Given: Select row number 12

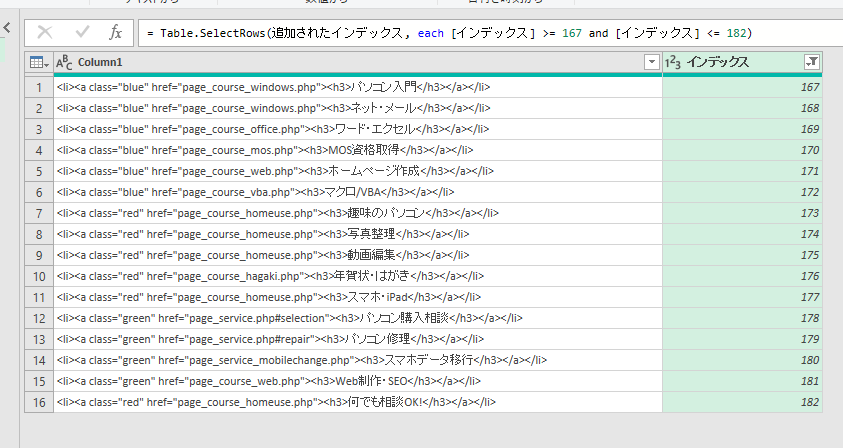Looking at the screenshot, I should point(39,318).
